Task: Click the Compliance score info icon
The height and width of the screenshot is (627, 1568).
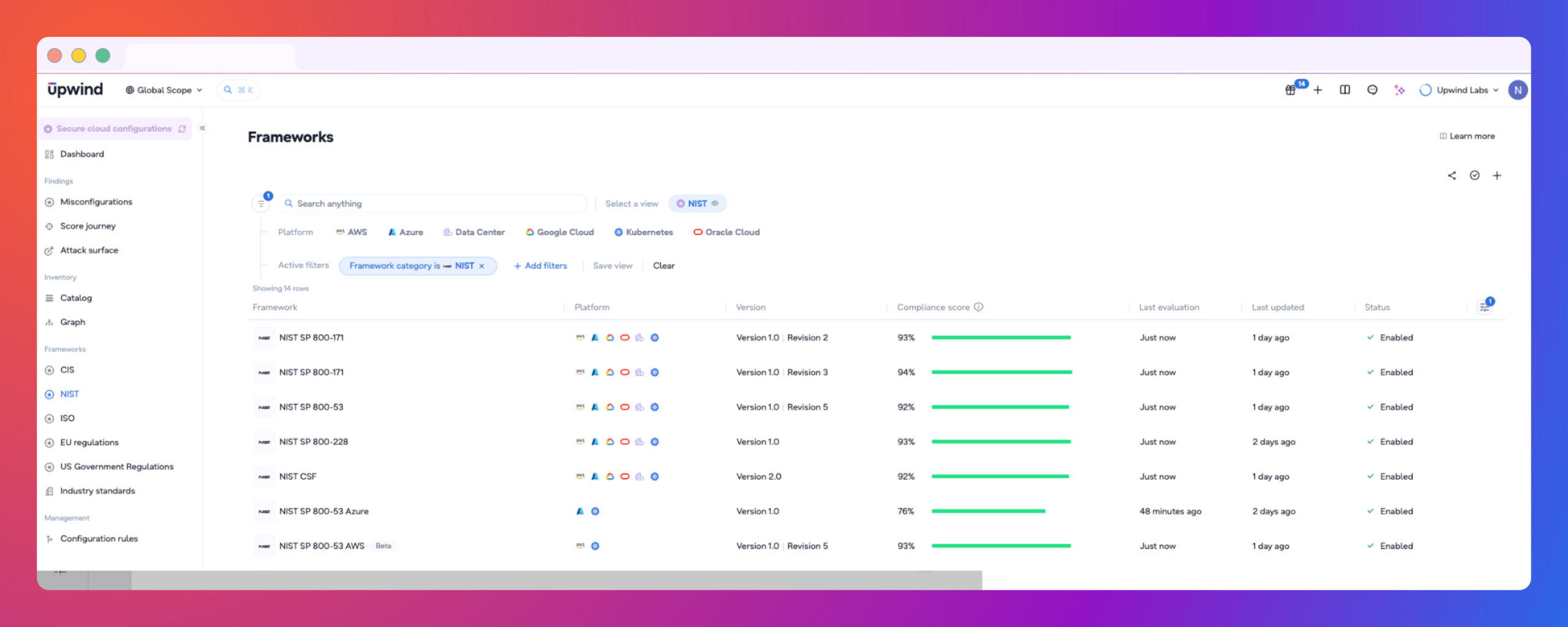Action: pos(979,307)
